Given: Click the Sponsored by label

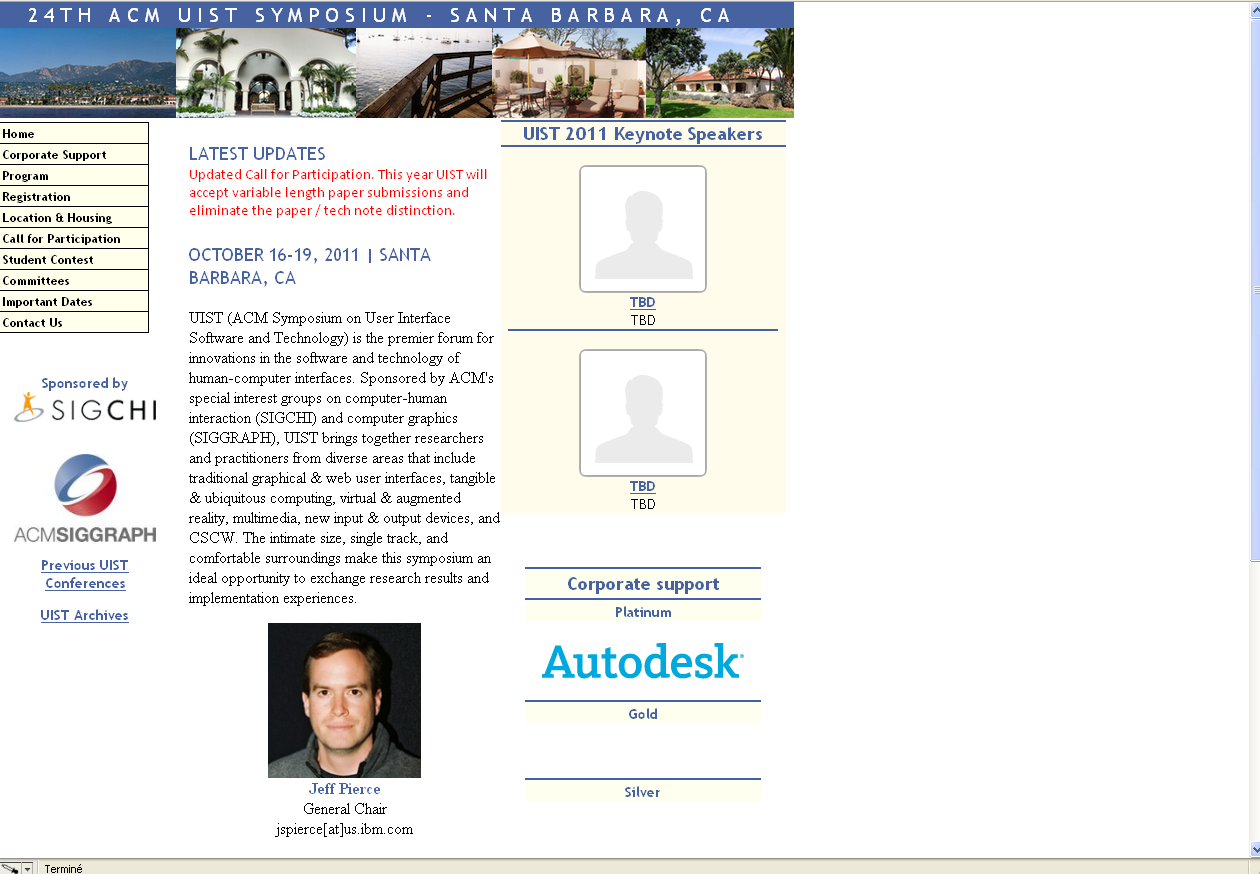Looking at the screenshot, I should pos(85,383).
